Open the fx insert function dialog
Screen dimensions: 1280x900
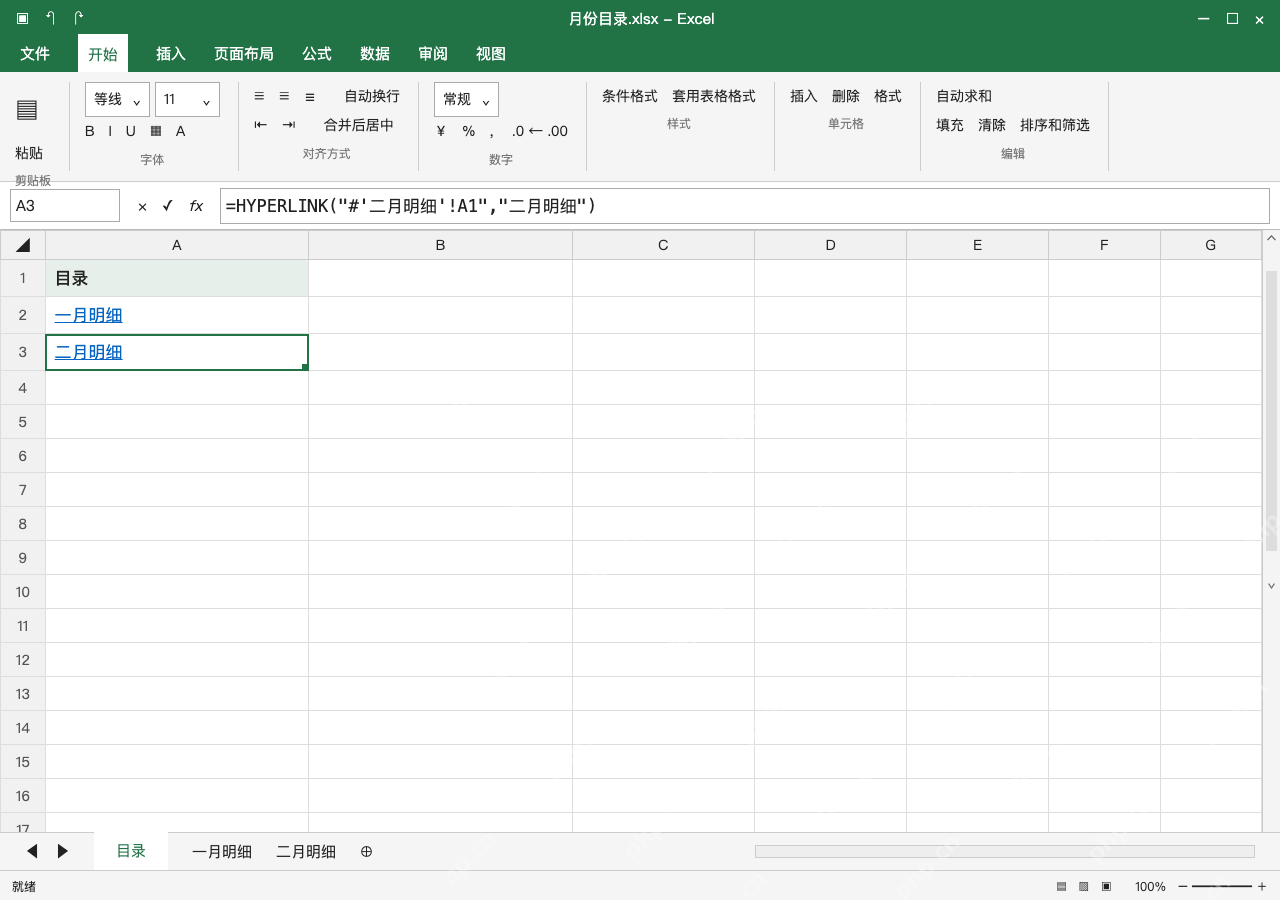196,206
